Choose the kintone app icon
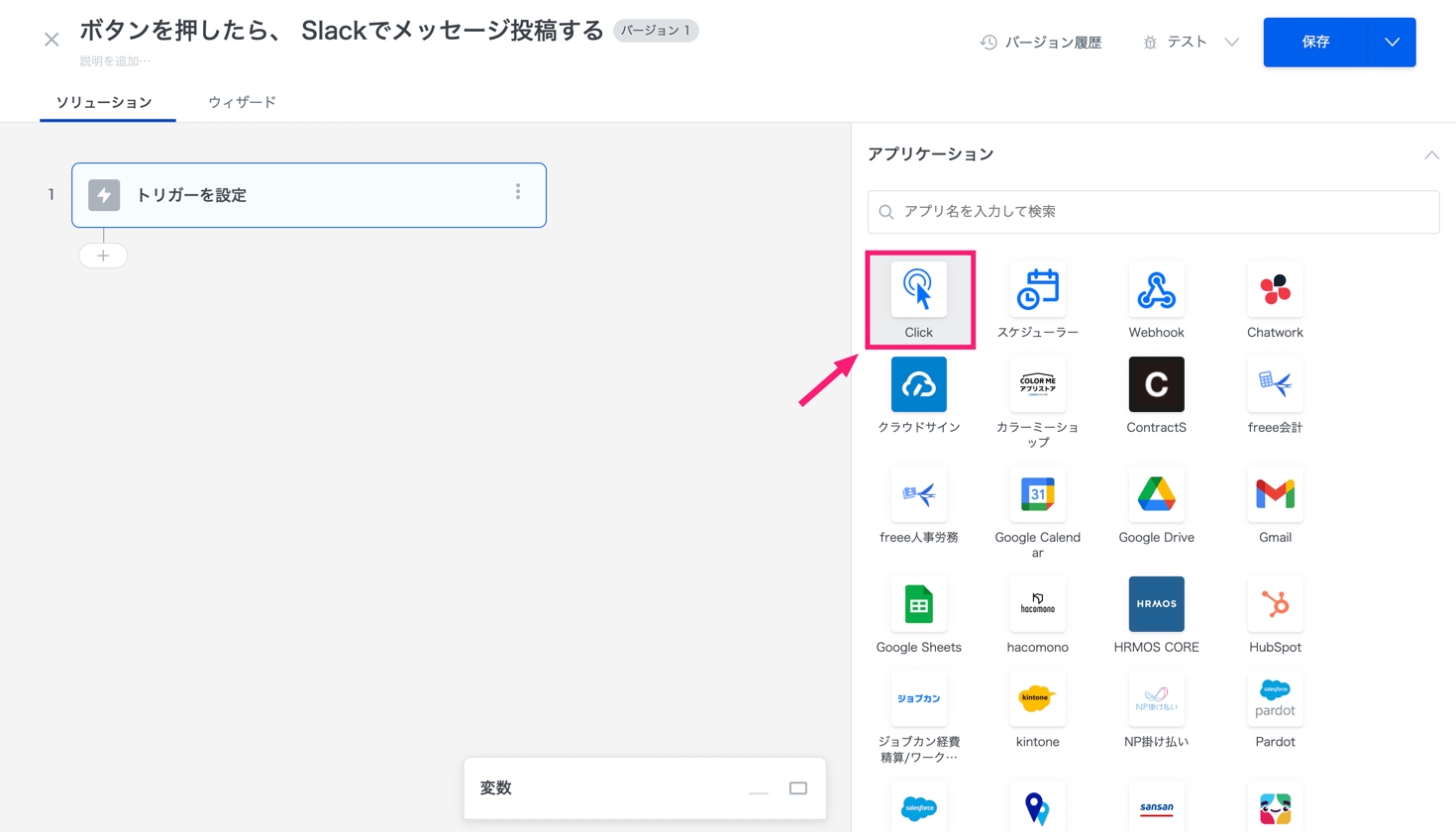The height and width of the screenshot is (832, 1456). coord(1037,699)
